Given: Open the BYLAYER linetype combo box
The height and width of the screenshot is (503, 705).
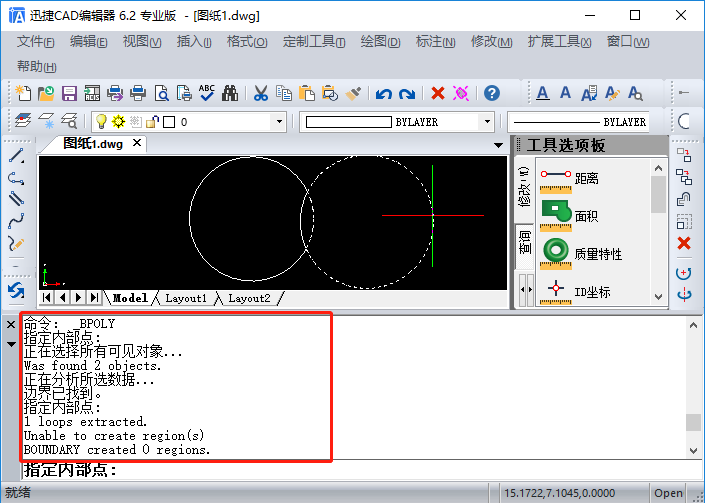Looking at the screenshot, I should [x=579, y=122].
